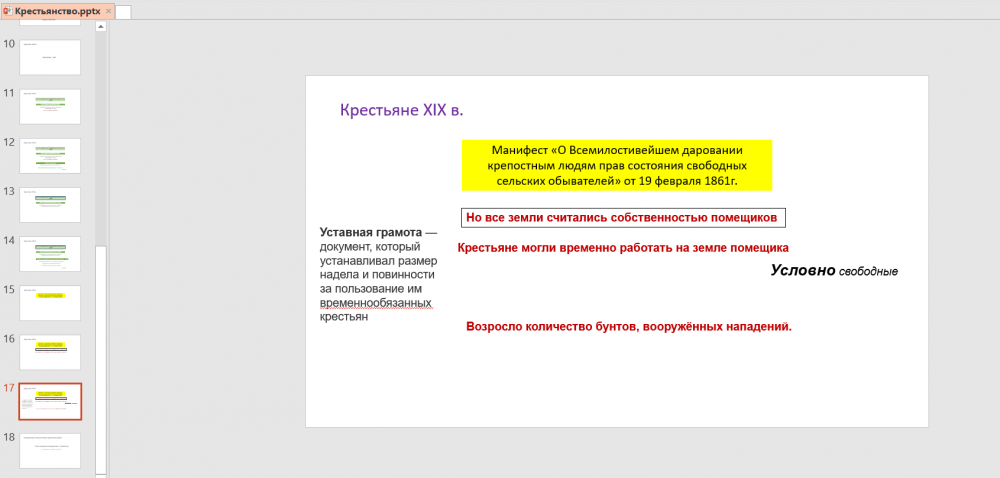Viewport: 1000px width, 478px height.
Task: Select slide 16 thumbnail
Action: click(x=50, y=351)
